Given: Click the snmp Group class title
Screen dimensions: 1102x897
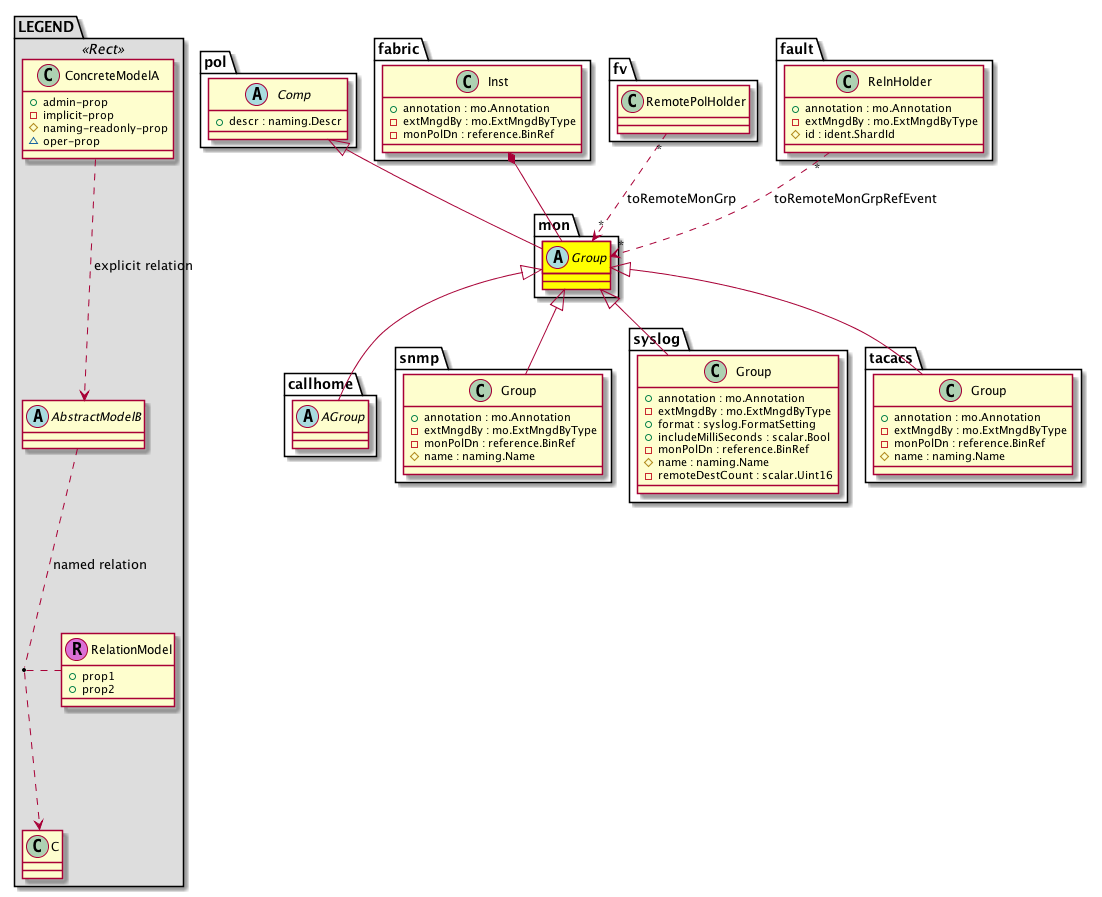Looking at the screenshot, I should (518, 390).
